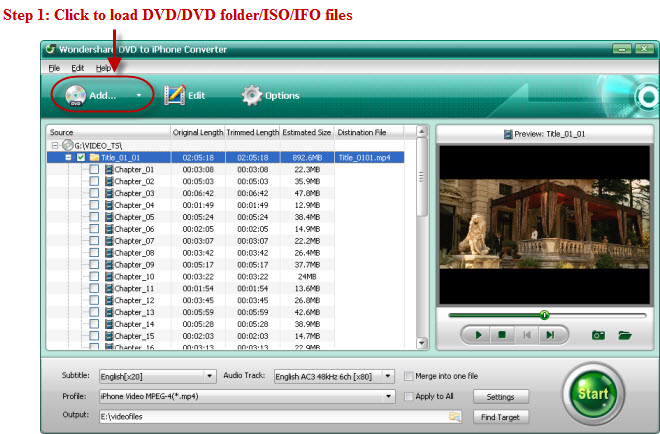
Task: Check the Chapter_08 checkbox
Action: click(x=94, y=253)
